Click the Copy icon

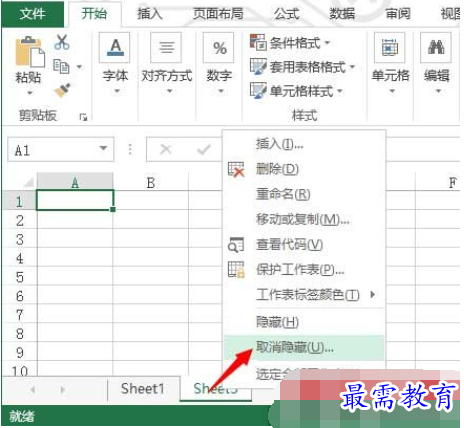[61, 66]
